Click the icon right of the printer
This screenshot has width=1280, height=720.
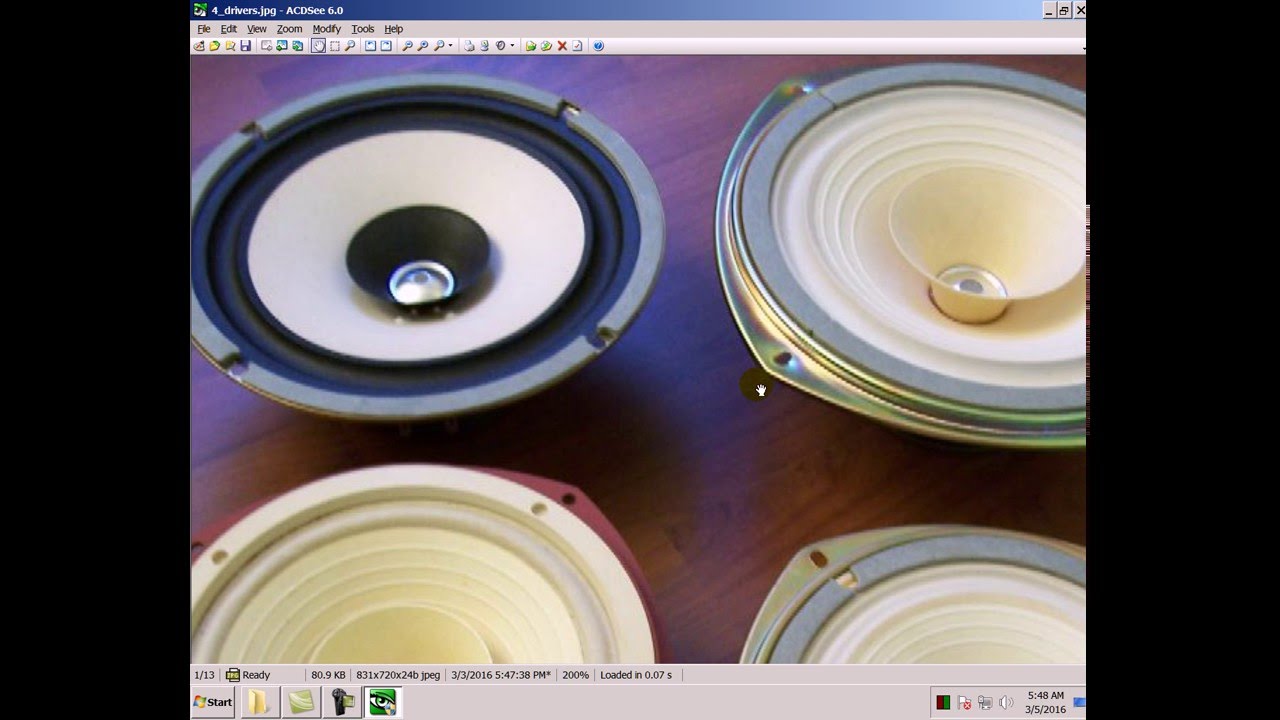point(485,46)
